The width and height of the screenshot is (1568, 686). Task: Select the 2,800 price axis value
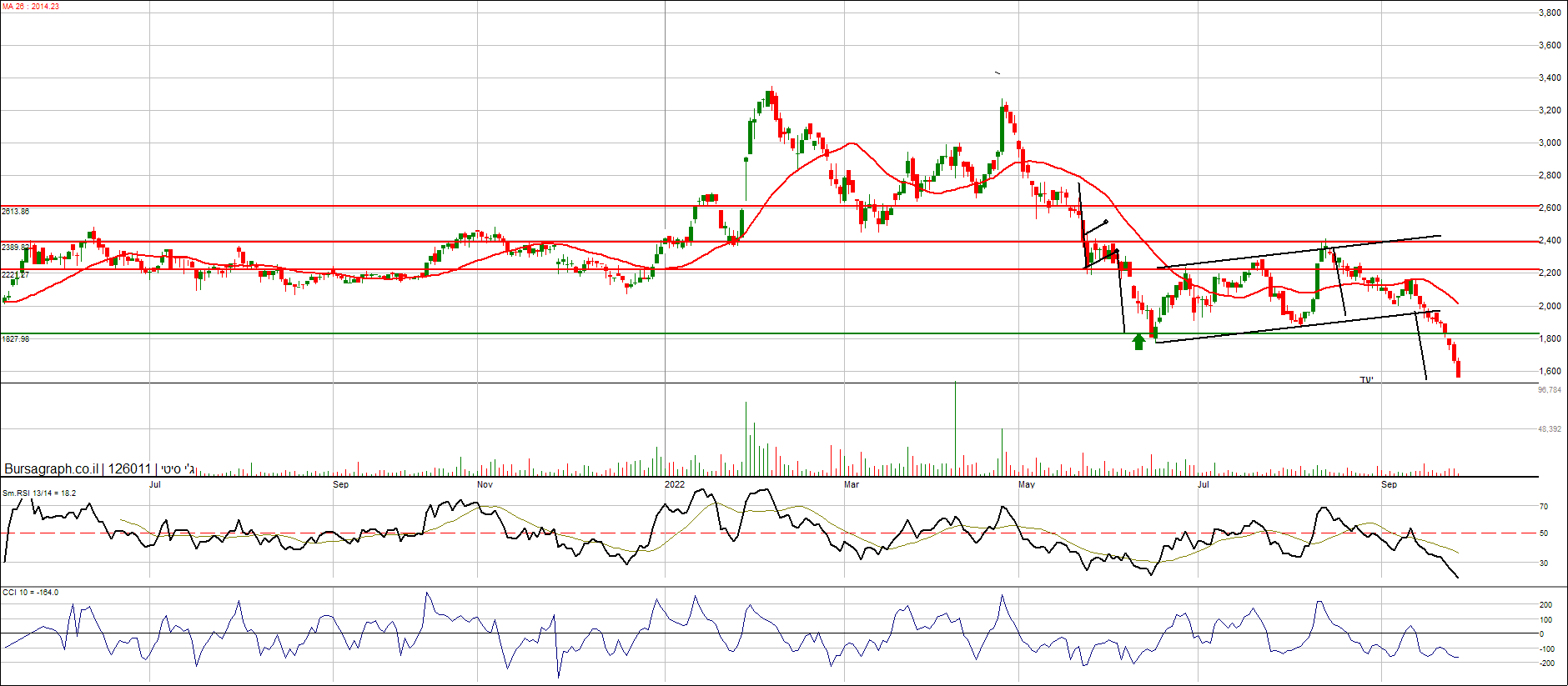(x=1550, y=176)
